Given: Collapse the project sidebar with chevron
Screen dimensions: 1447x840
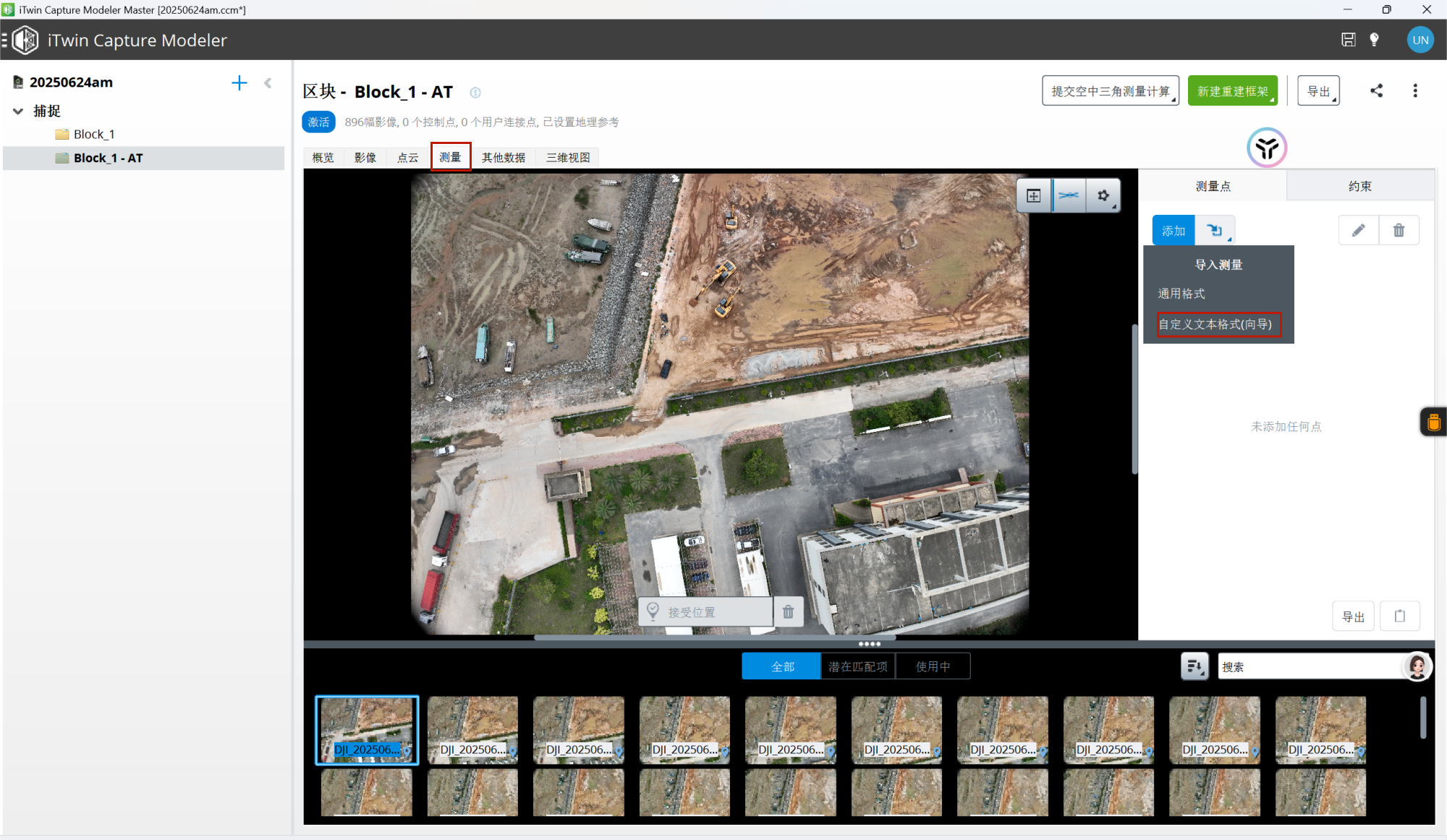Looking at the screenshot, I should 268,82.
